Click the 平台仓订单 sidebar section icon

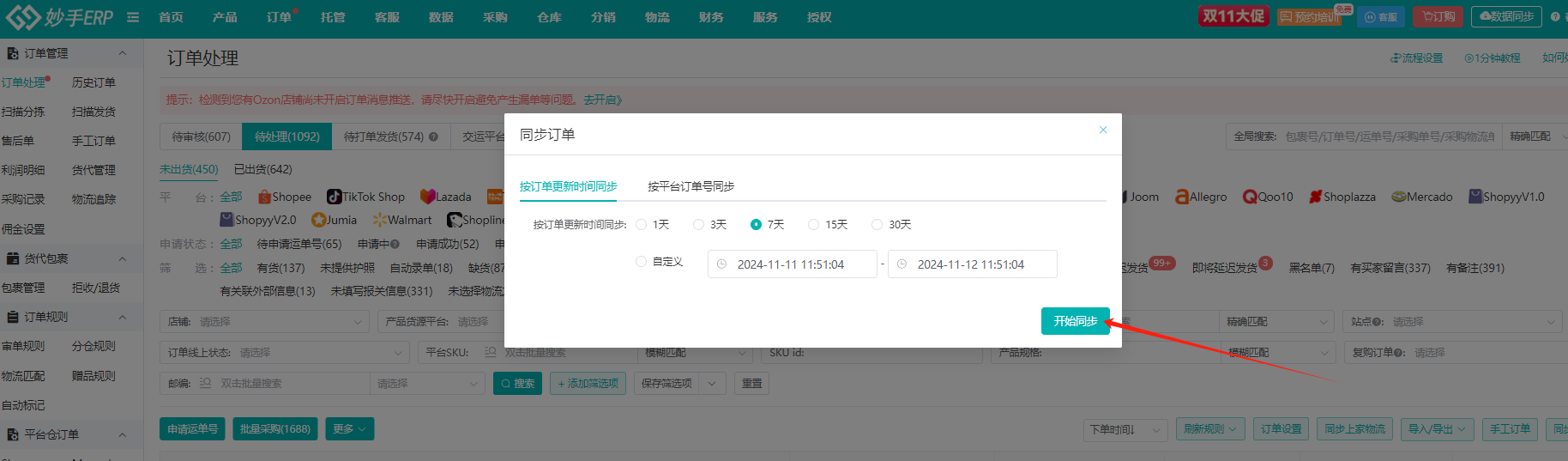13,434
